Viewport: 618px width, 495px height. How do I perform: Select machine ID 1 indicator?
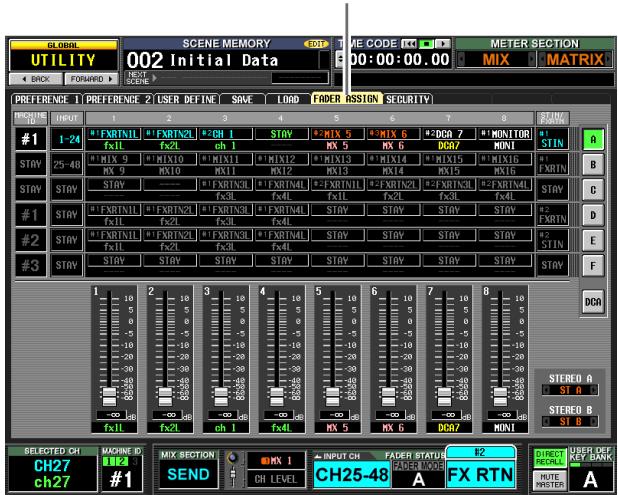[111, 461]
